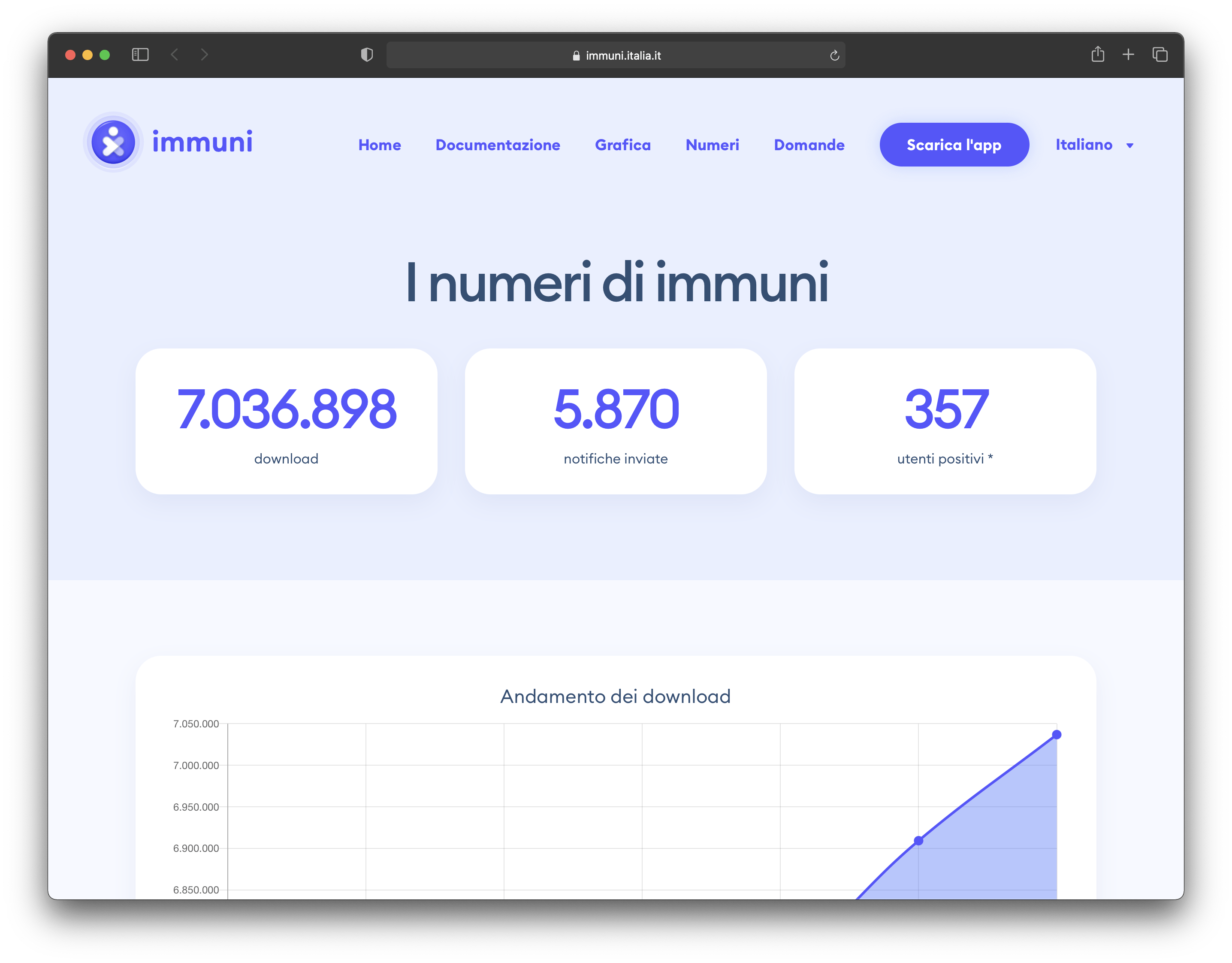This screenshot has width=1232, height=963.
Task: Click the lower chart data point near 6.900.000
Action: [918, 841]
